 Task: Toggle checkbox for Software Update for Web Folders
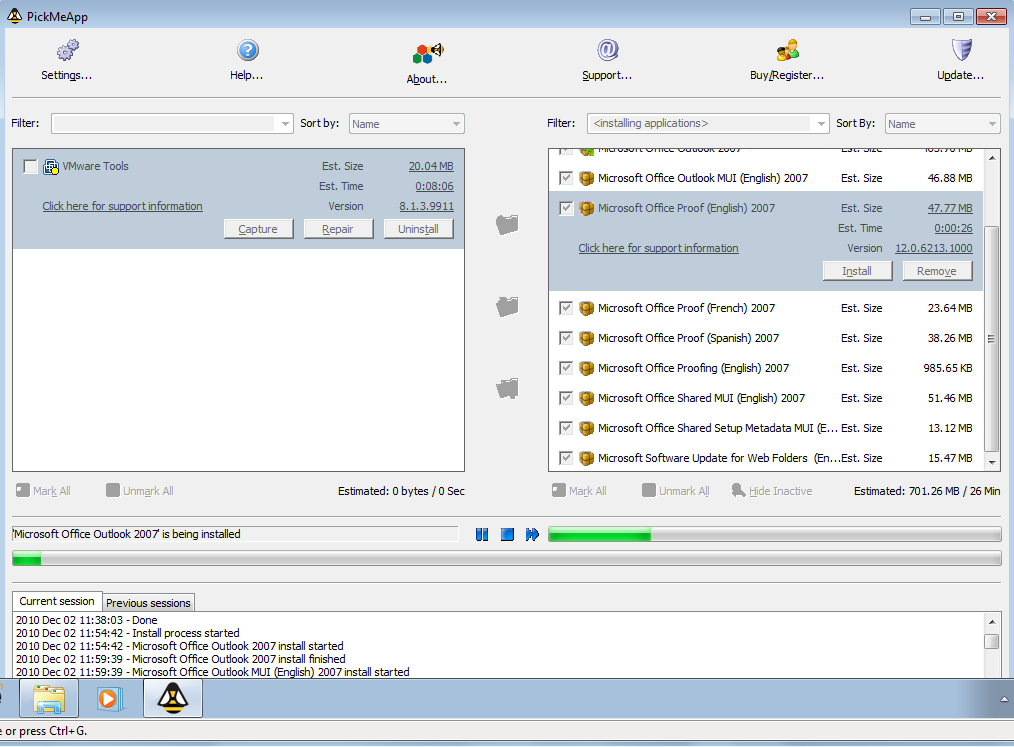click(x=566, y=458)
